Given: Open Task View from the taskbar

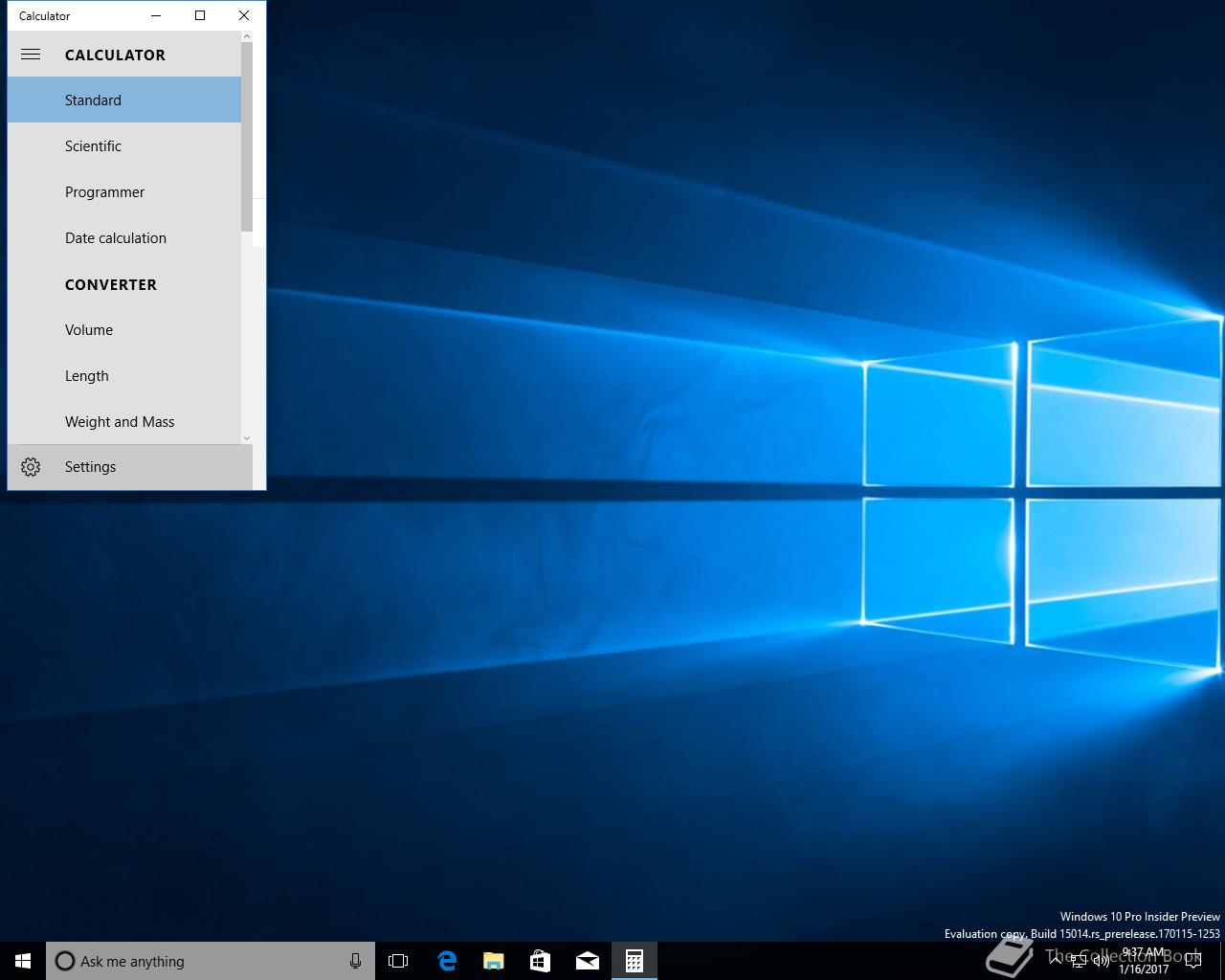Looking at the screenshot, I should 398,961.
